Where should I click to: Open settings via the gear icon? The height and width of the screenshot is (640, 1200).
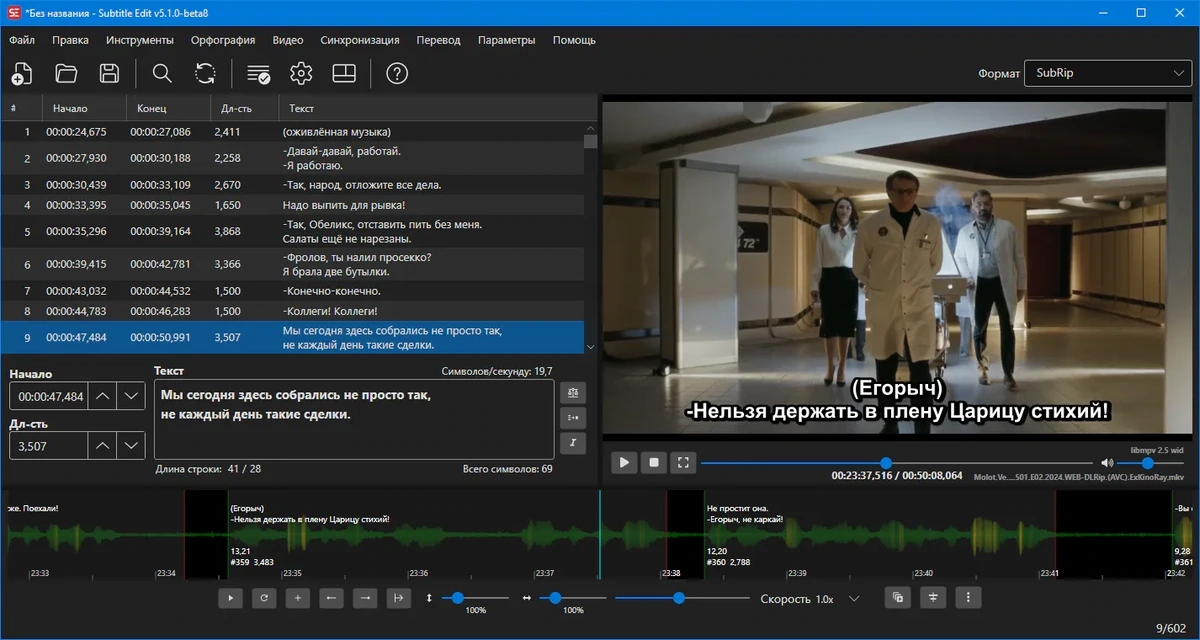point(301,73)
